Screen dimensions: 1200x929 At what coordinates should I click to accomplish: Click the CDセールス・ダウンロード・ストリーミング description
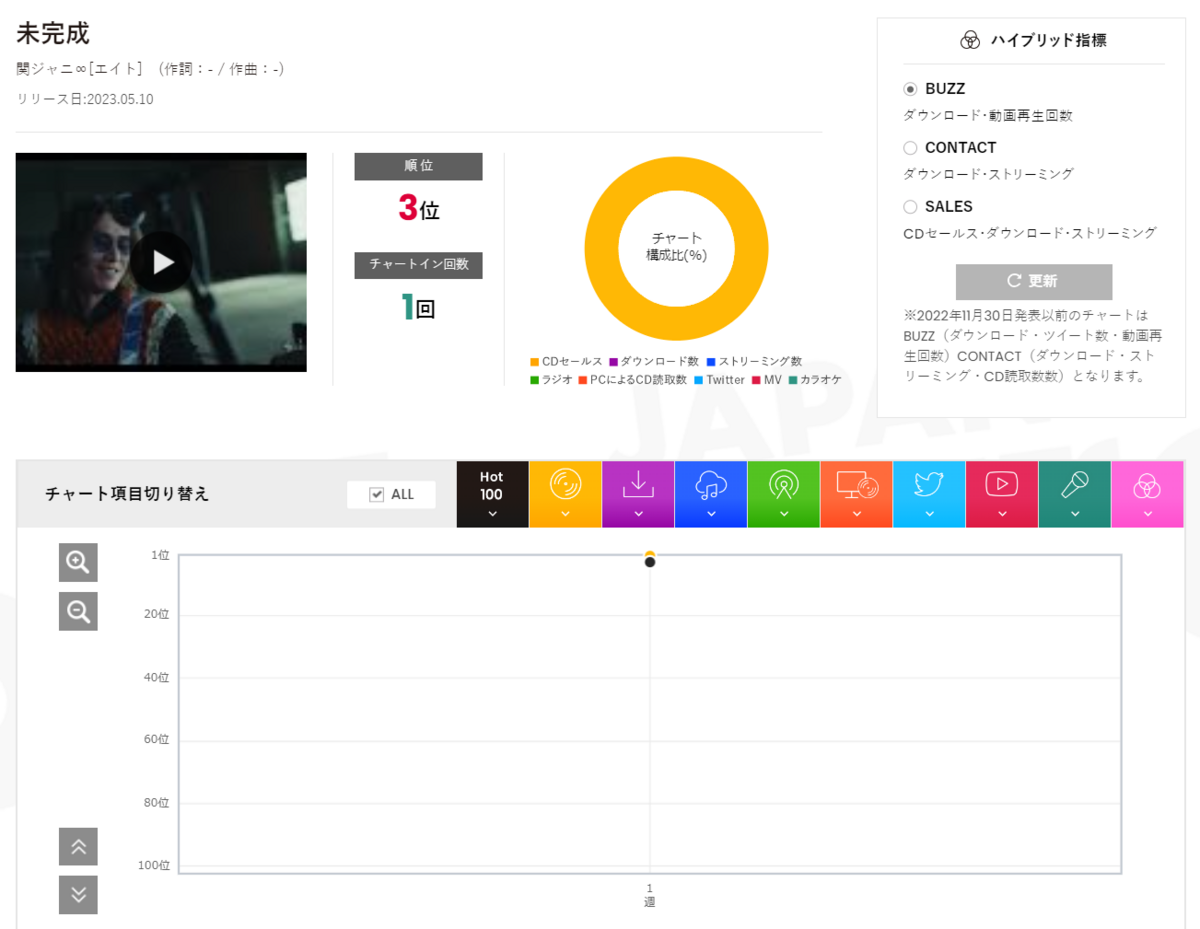click(1029, 233)
